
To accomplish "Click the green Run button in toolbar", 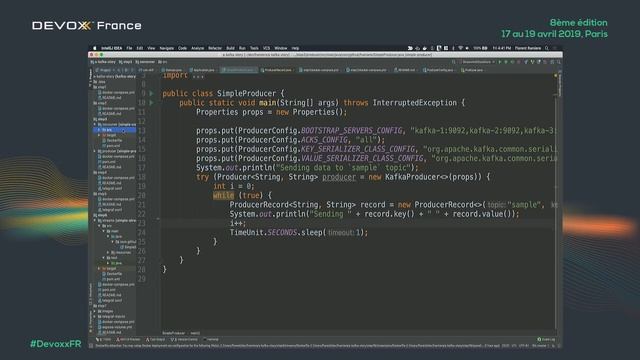I will 500,62.
